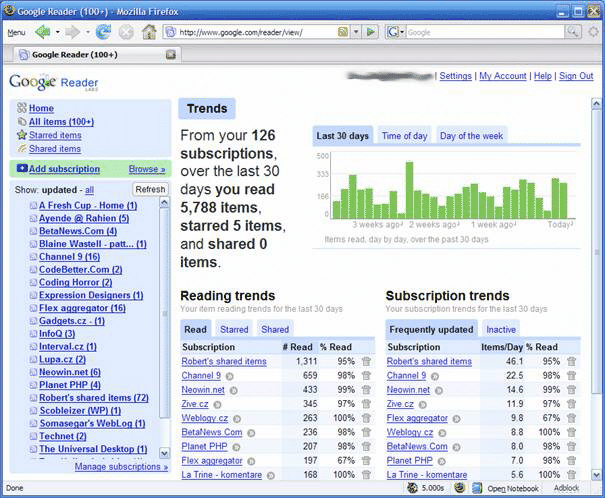Image resolution: width=605 pixels, height=498 pixels.
Task: Click the green Go arrow button
Action: [x=370, y=32]
